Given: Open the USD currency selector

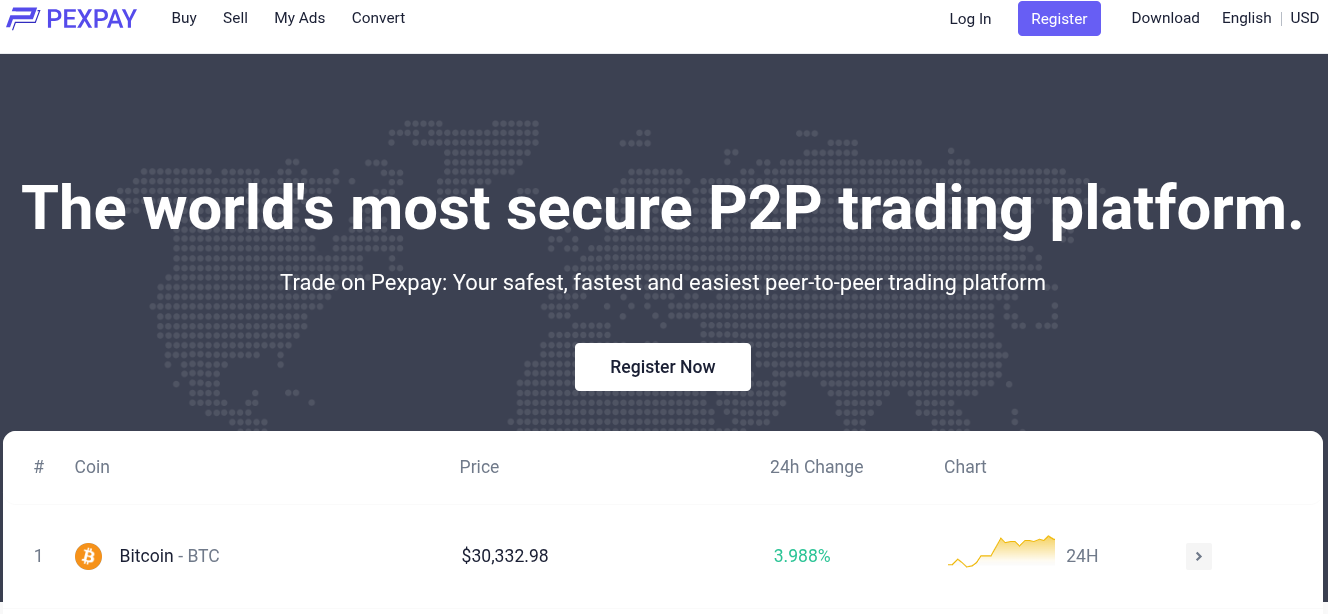Looking at the screenshot, I should coord(1305,18).
